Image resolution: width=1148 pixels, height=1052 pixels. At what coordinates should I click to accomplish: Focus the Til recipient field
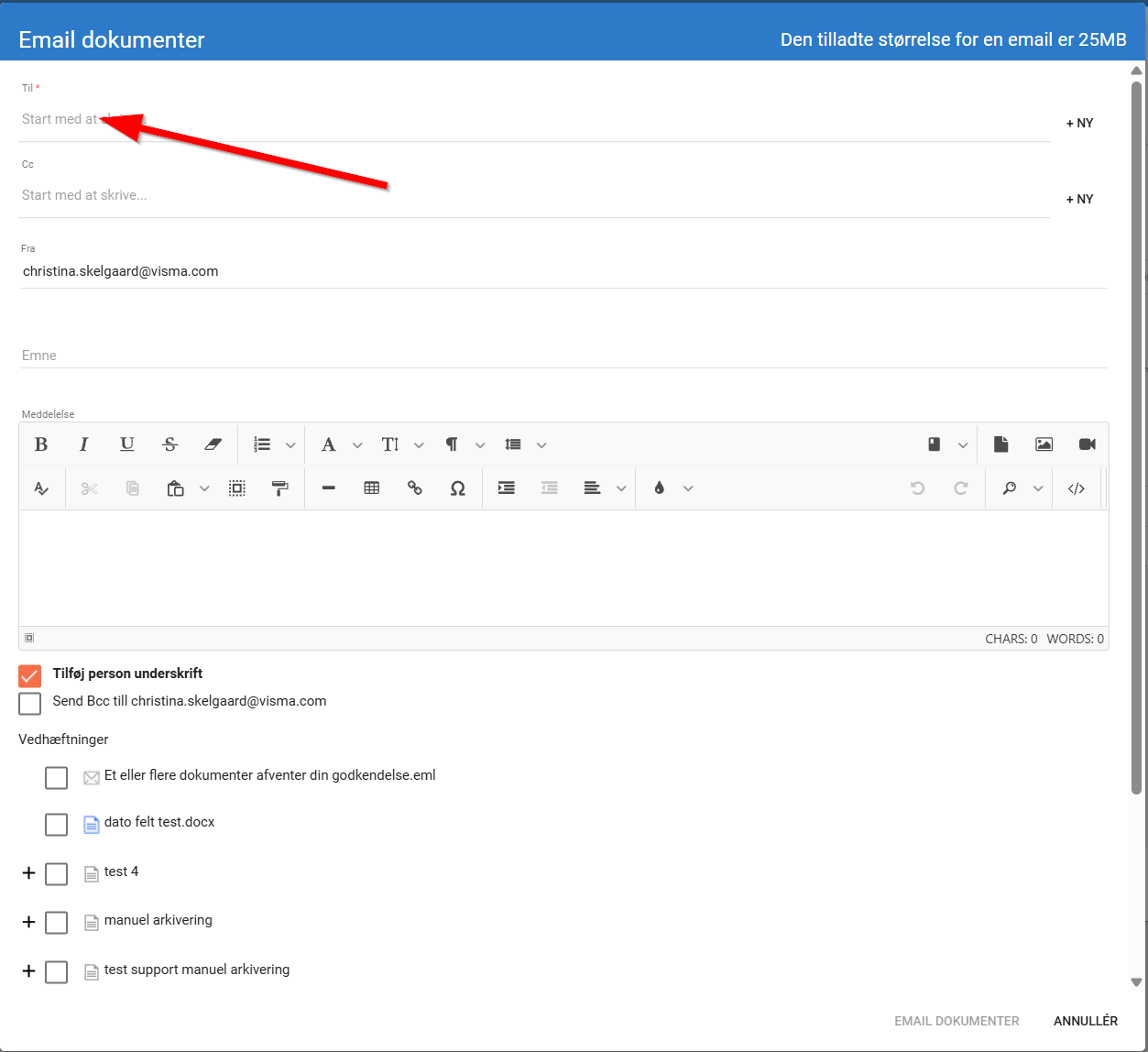(534, 119)
